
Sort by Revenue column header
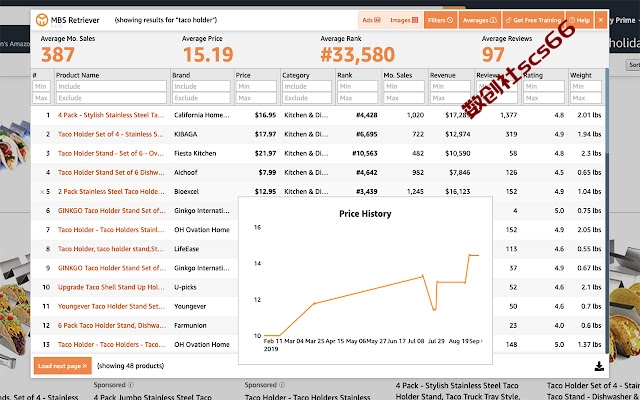[443, 75]
